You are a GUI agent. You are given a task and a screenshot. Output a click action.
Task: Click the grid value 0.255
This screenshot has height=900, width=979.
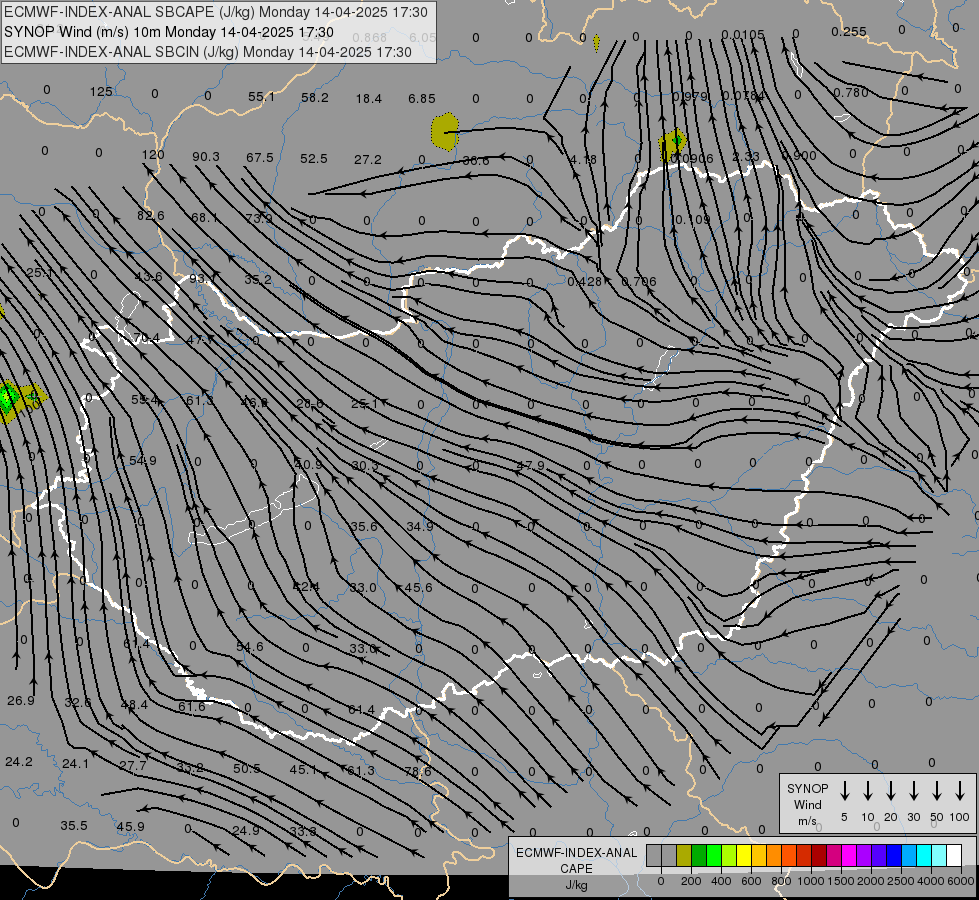click(849, 31)
